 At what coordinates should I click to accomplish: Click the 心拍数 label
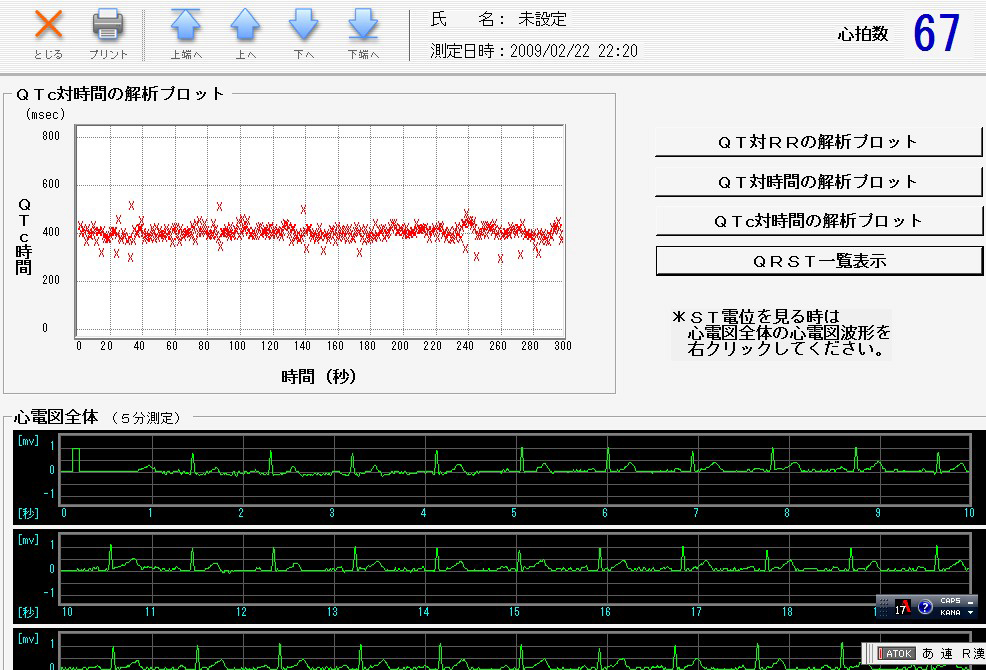coord(863,34)
